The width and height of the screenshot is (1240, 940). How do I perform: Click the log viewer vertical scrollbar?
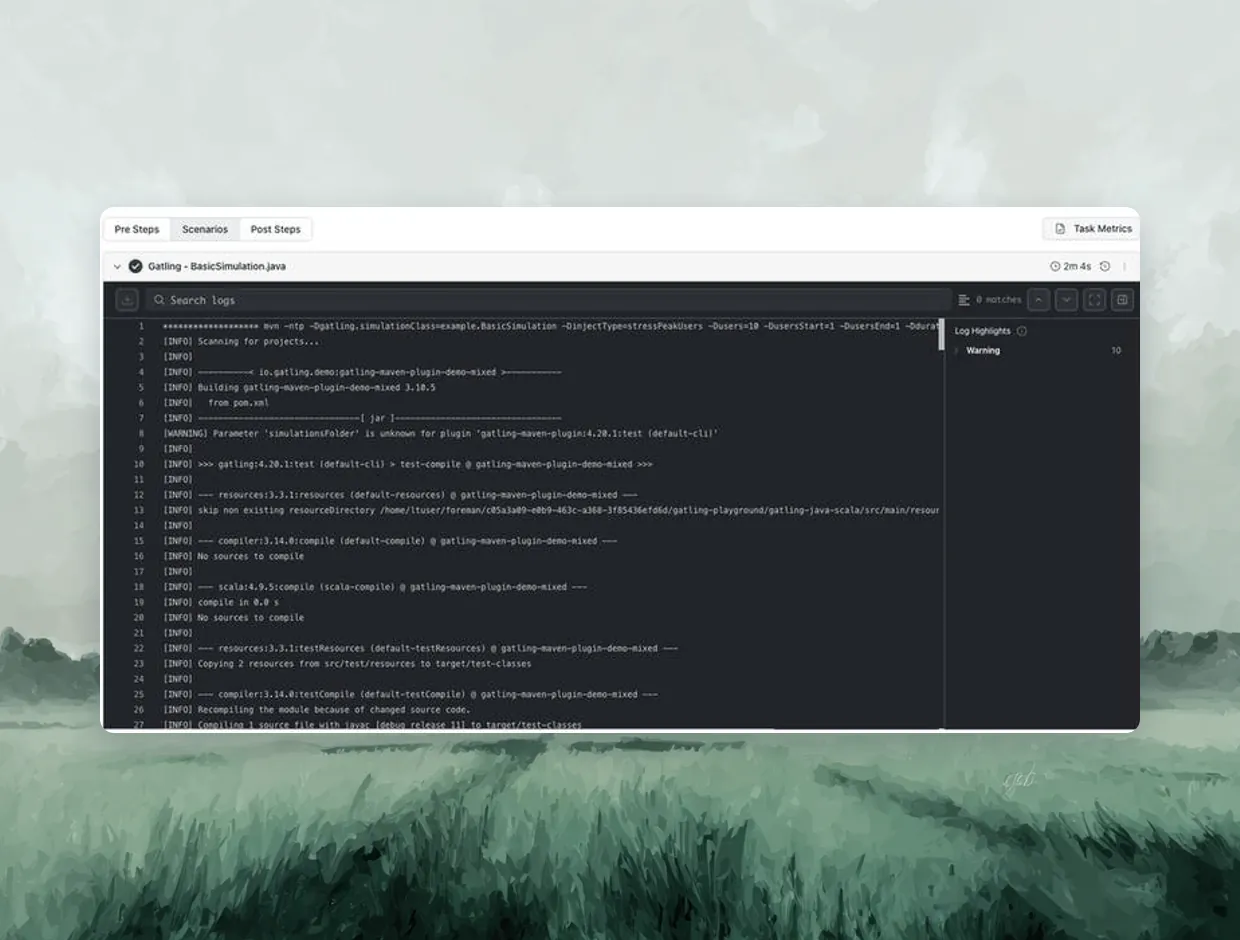click(x=941, y=335)
